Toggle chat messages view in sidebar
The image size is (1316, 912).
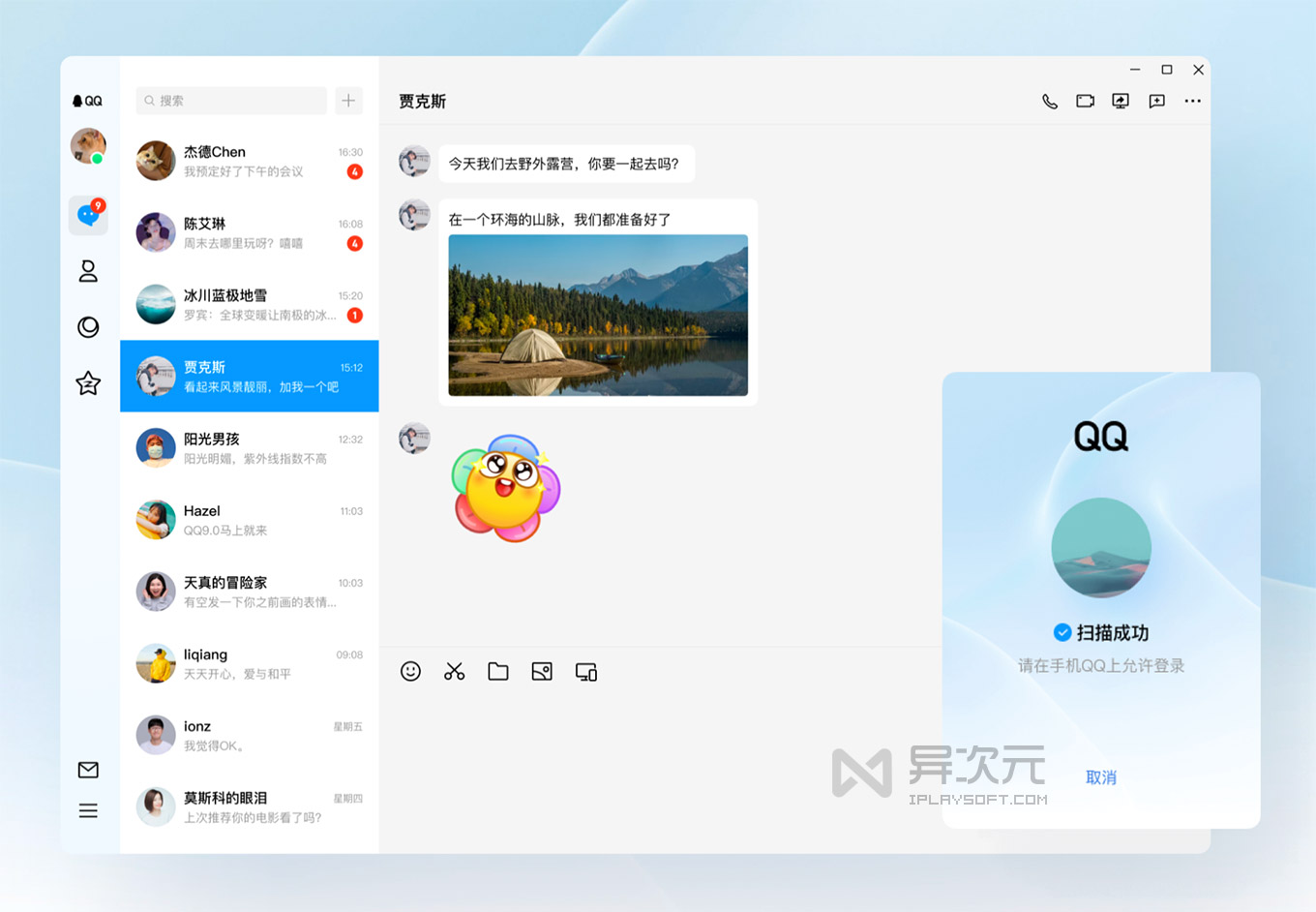pos(88,215)
